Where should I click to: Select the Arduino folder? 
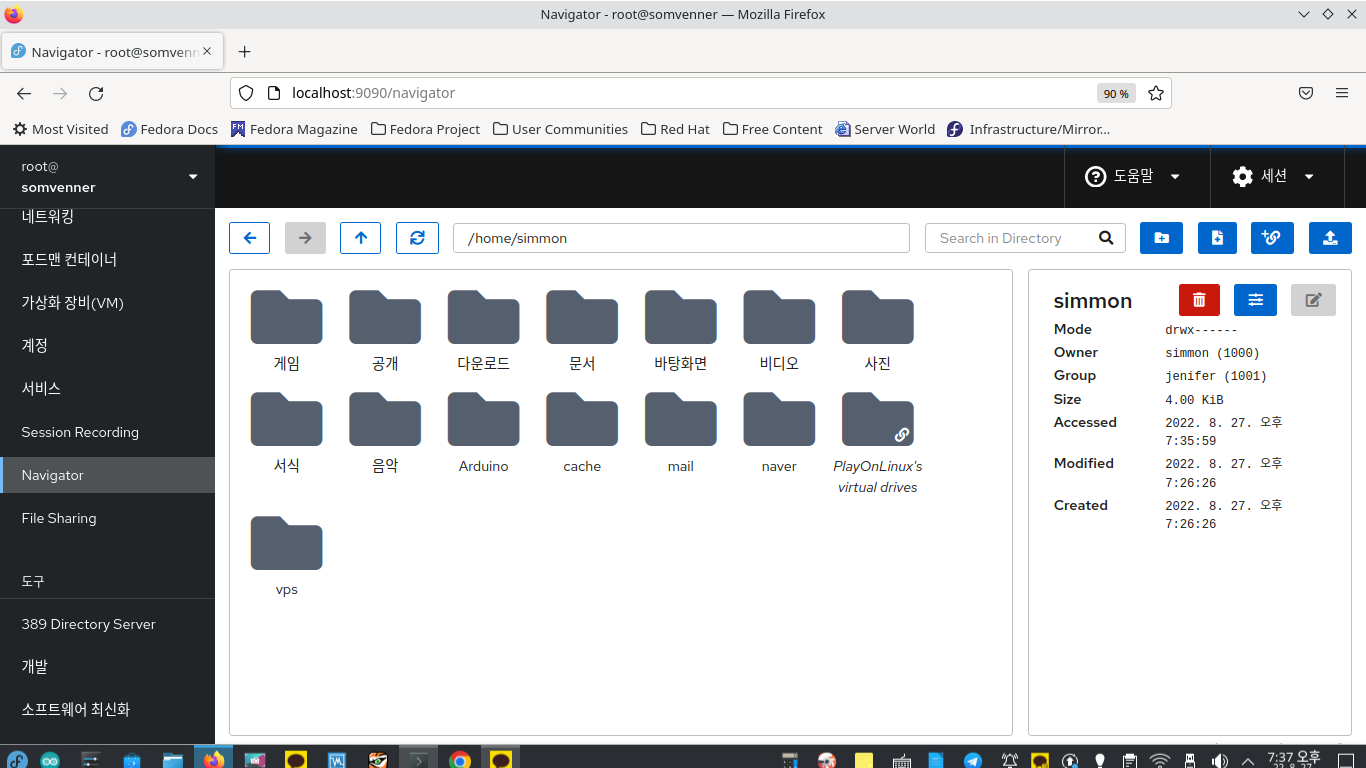coord(484,433)
